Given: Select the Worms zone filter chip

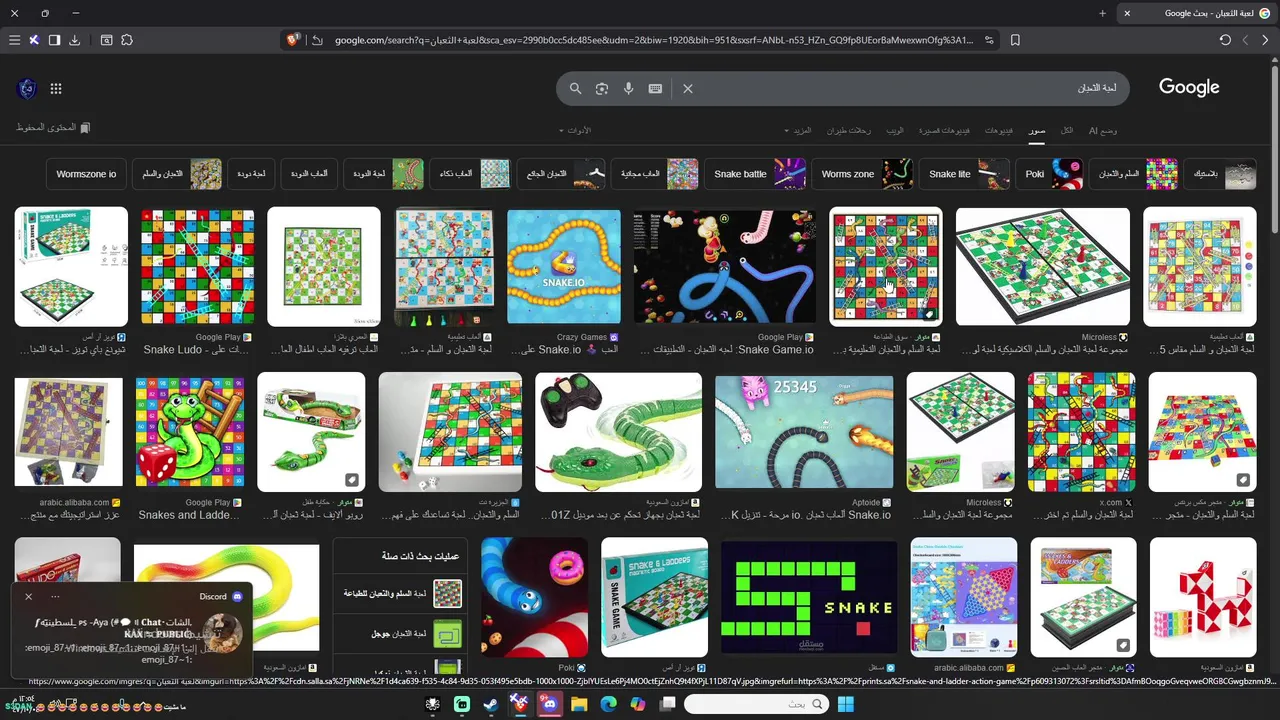Looking at the screenshot, I should point(864,174).
